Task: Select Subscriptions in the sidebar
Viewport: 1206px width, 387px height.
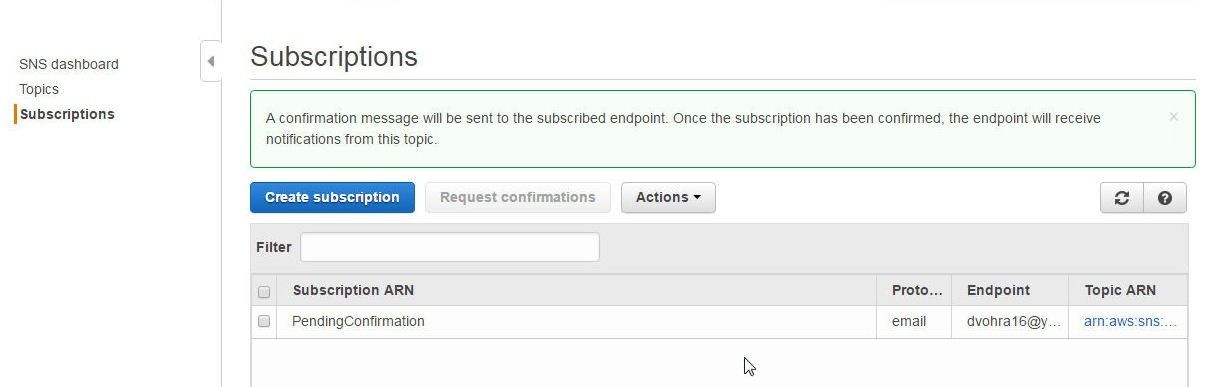Action: (x=67, y=114)
